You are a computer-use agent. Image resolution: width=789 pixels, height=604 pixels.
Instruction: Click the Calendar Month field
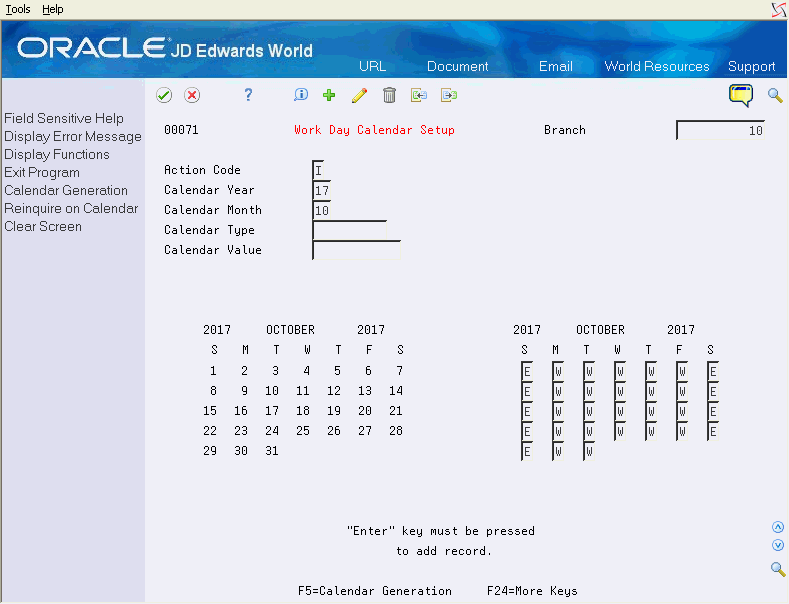click(322, 210)
